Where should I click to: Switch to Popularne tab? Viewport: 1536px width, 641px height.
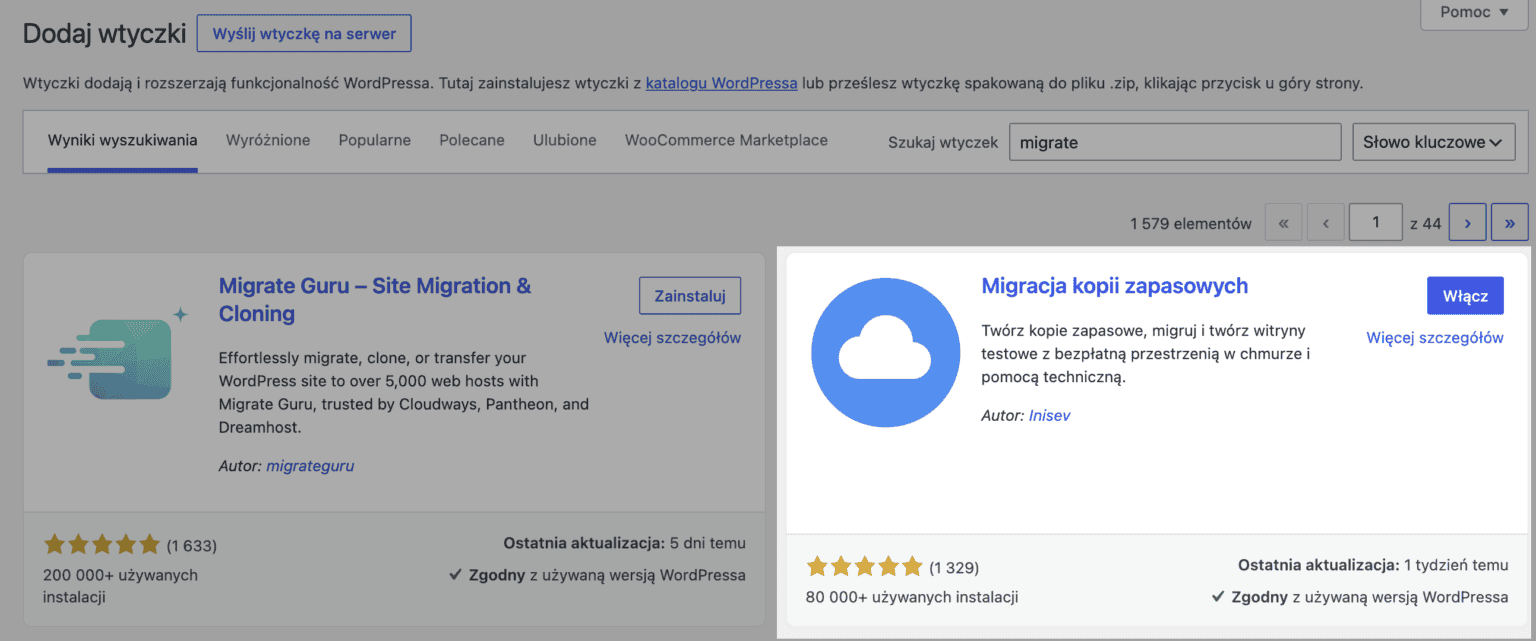pyautogui.click(x=374, y=140)
